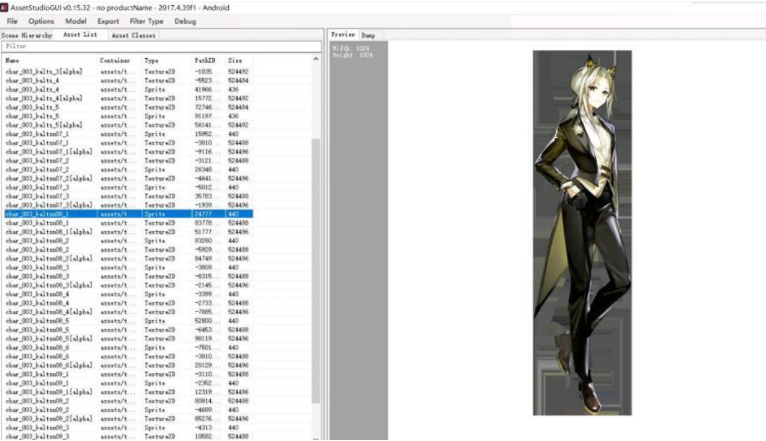Image resolution: width=766 pixels, height=441 pixels.
Task: Open the File menu
Action: click(13, 21)
